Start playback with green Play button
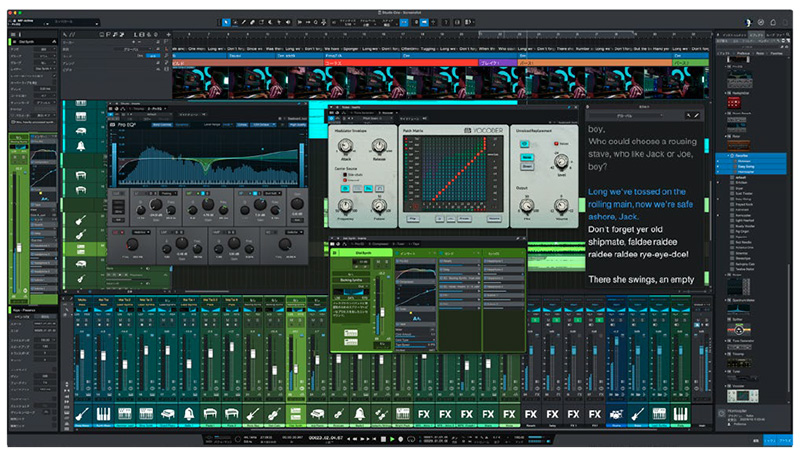800x454 pixels. [x=392, y=439]
